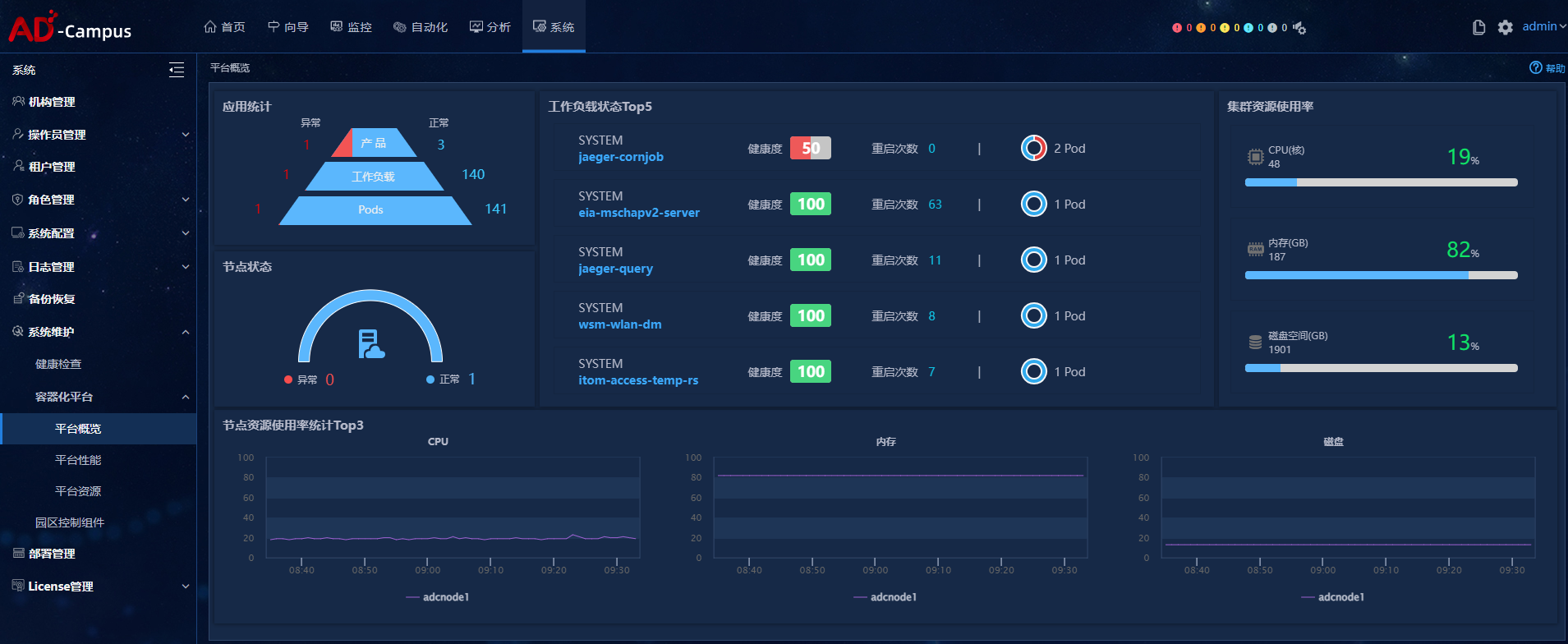
Task: Open alarm sound settings speaker-gear icon
Action: point(1299,28)
